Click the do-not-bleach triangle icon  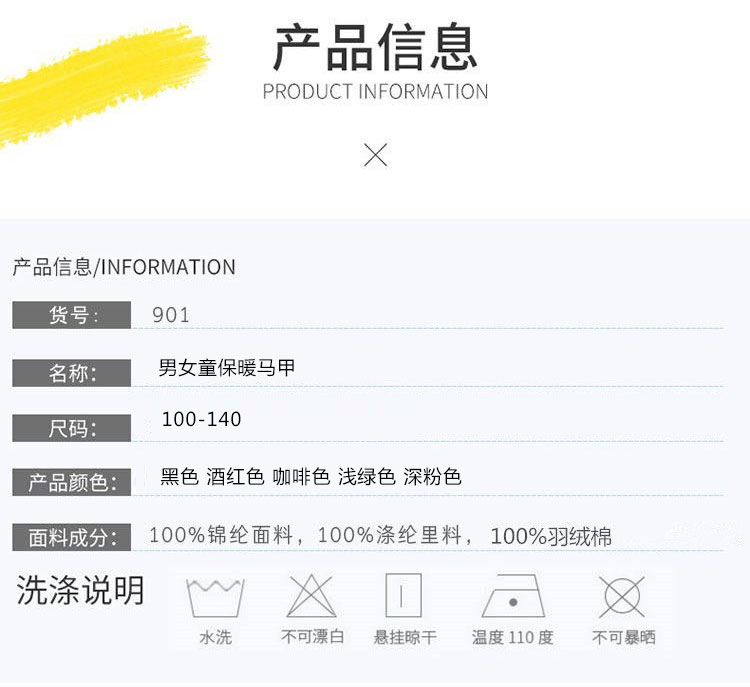[x=311, y=596]
